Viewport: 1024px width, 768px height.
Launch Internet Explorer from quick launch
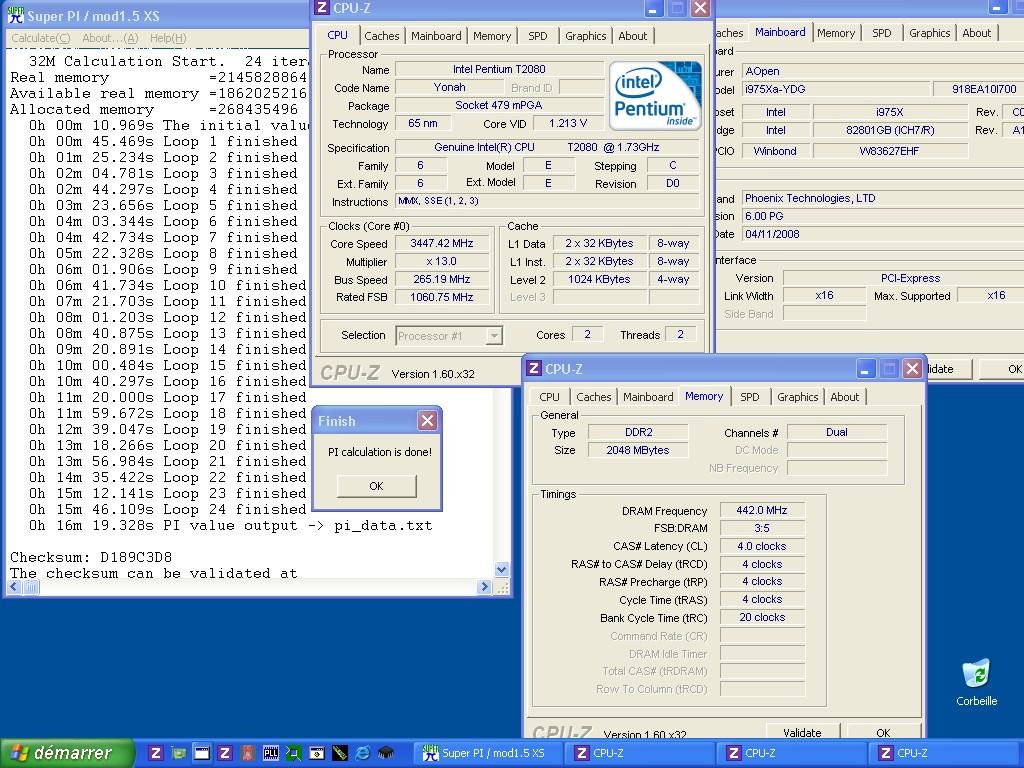pyautogui.click(x=362, y=753)
